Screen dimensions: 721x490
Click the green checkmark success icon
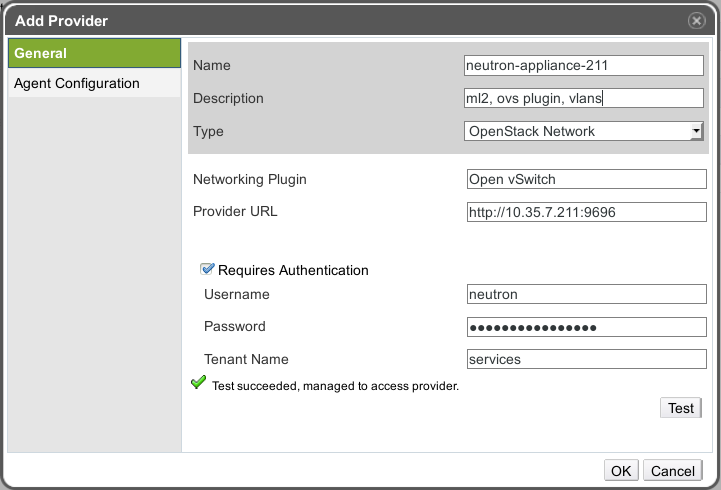click(x=198, y=383)
